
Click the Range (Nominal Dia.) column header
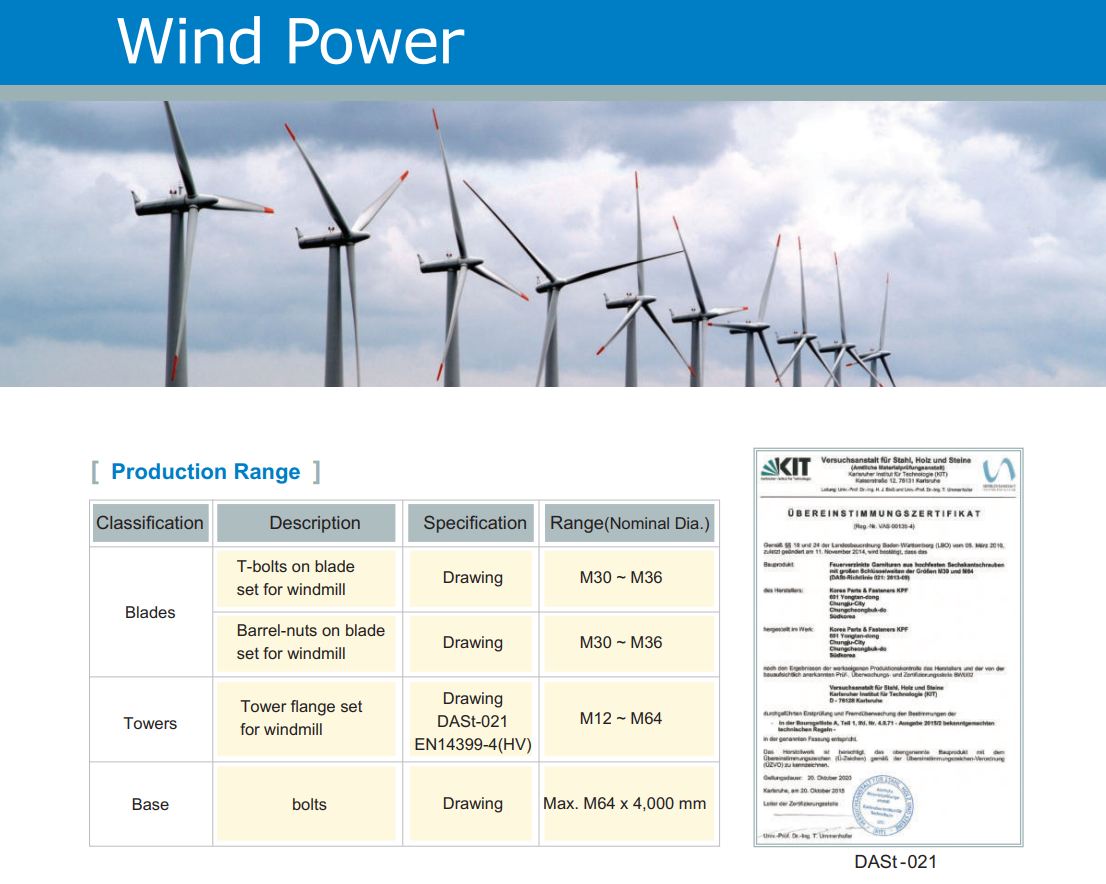pyautogui.click(x=630, y=523)
